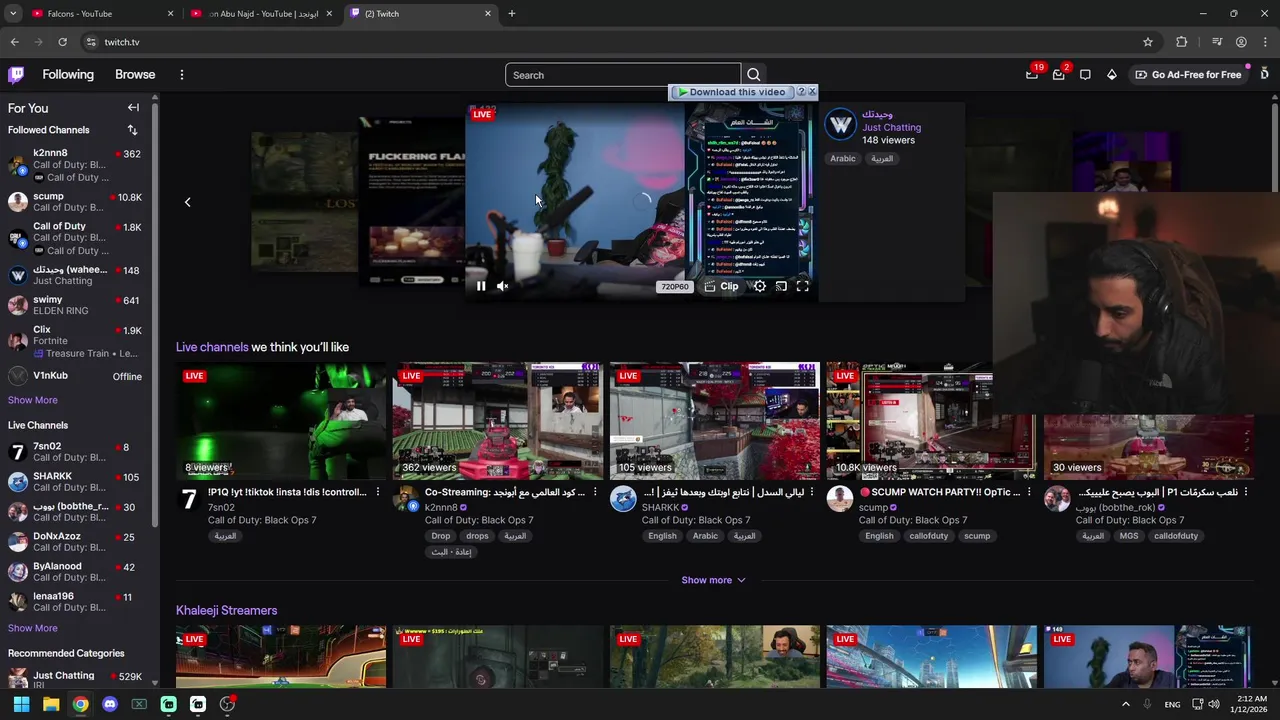Viewport: 1280px width, 720px height.
Task: Click the Just Chatting category under featured streamer
Action: (891, 127)
